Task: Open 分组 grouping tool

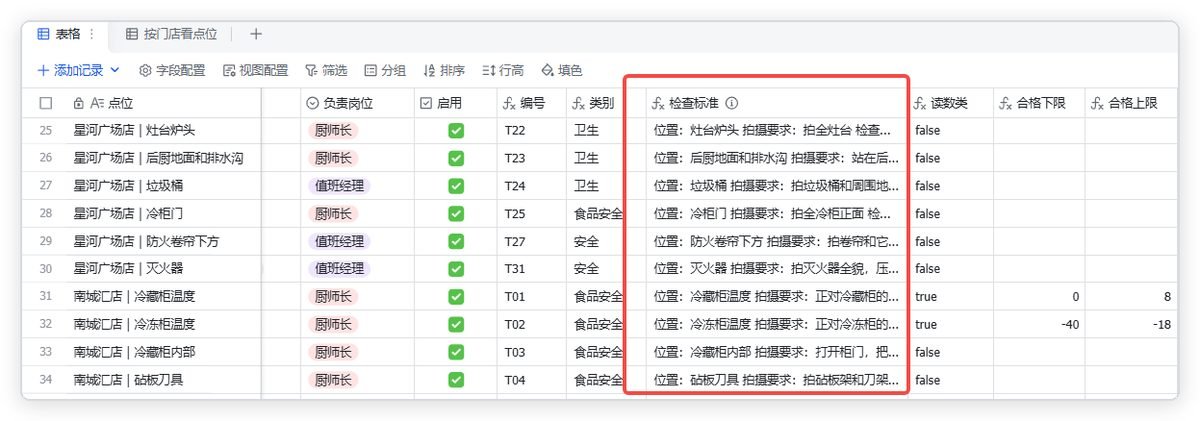Action: (385, 70)
